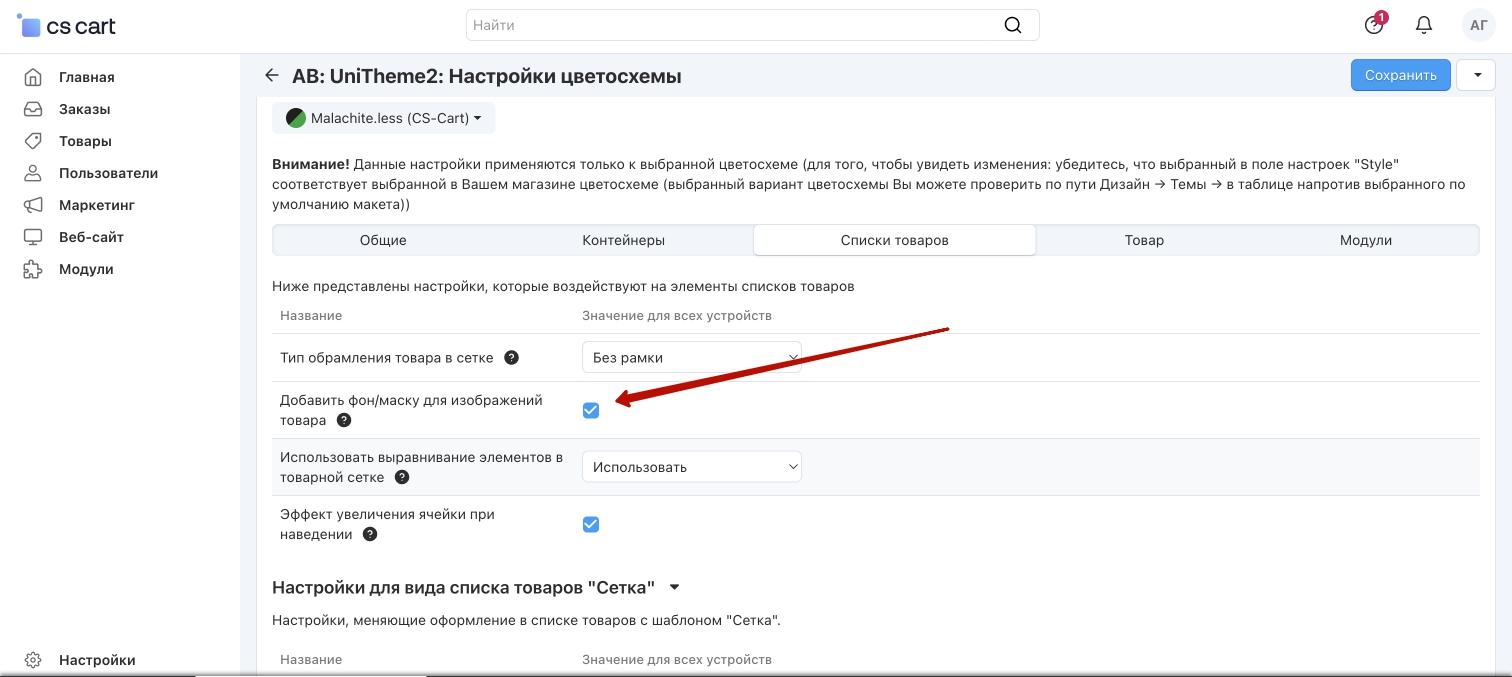The image size is (1512, 677).
Task: Open the dropdown arrow next to Сохранить
Action: pos(1476,75)
